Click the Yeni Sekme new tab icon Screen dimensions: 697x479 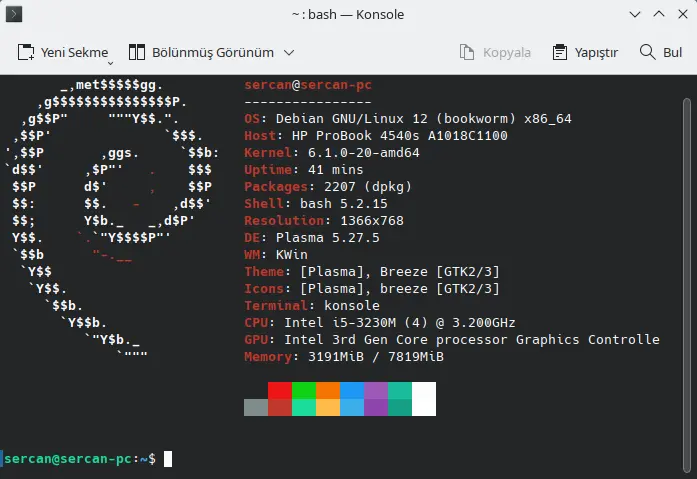point(26,52)
